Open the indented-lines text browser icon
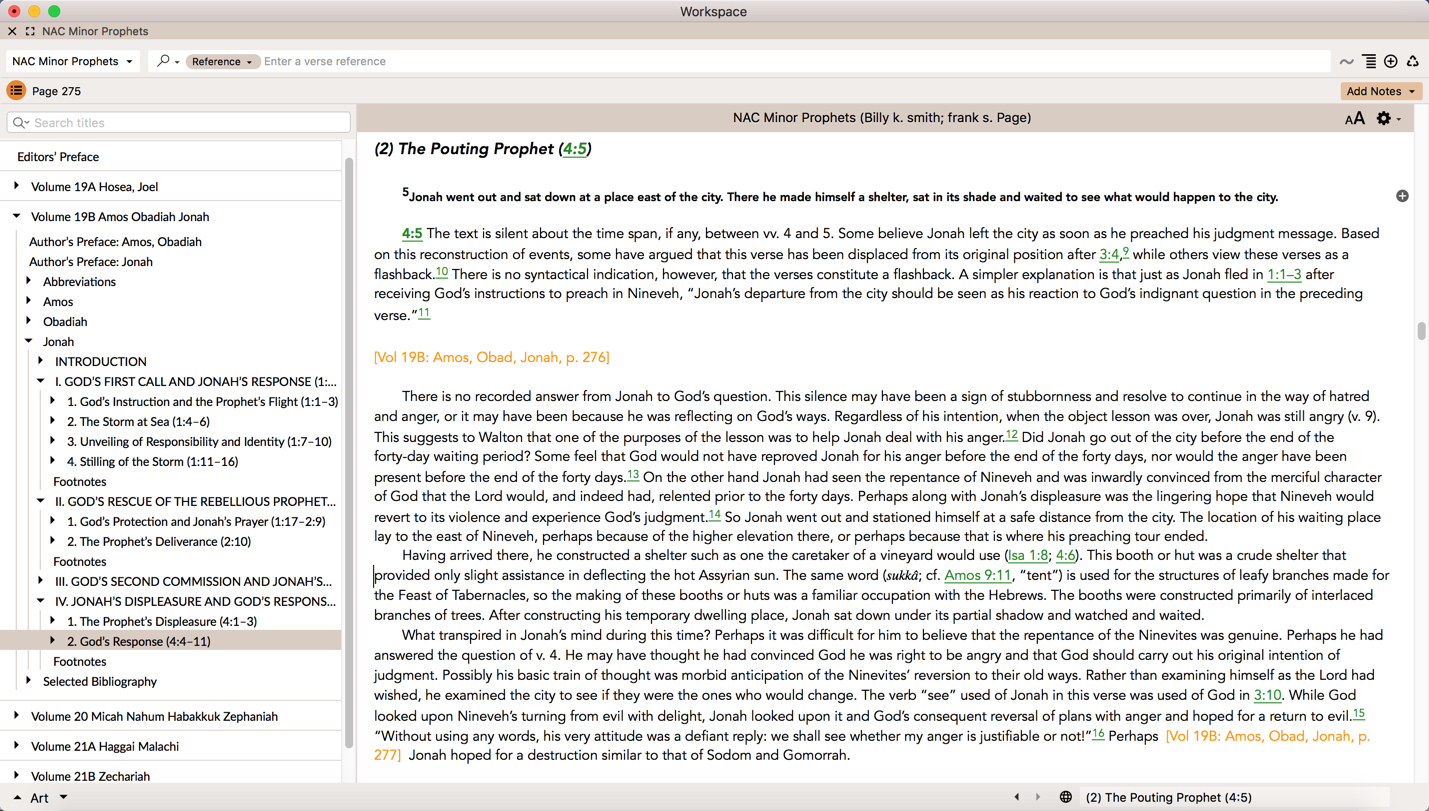Viewport: 1429px width, 811px height. 1369,62
